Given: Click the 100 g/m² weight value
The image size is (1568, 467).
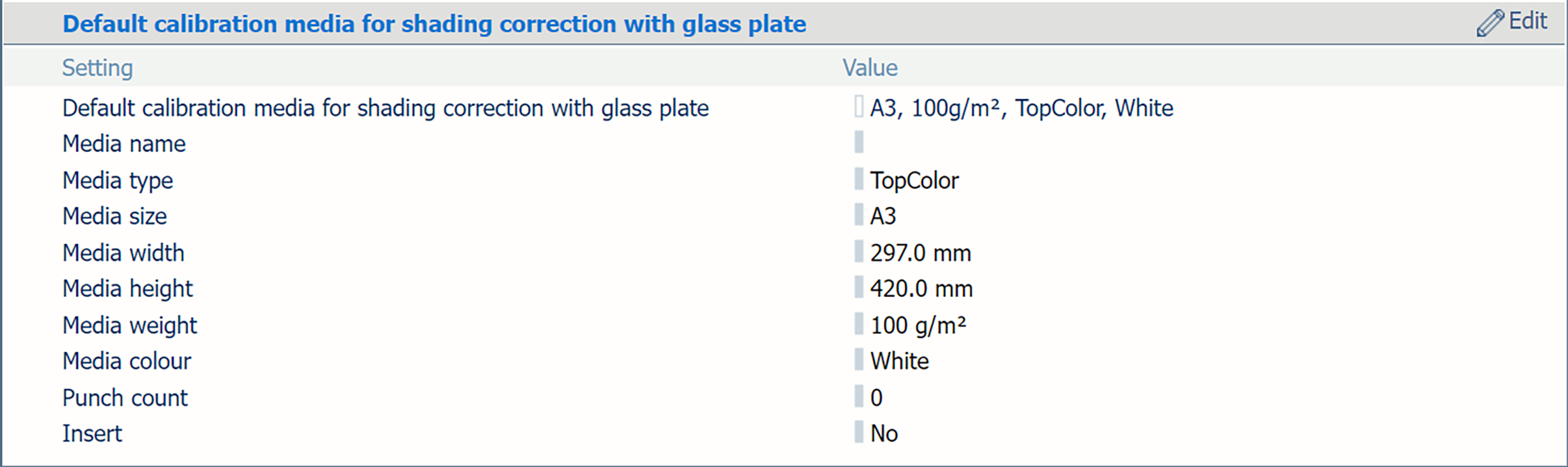Looking at the screenshot, I should click(x=918, y=325).
